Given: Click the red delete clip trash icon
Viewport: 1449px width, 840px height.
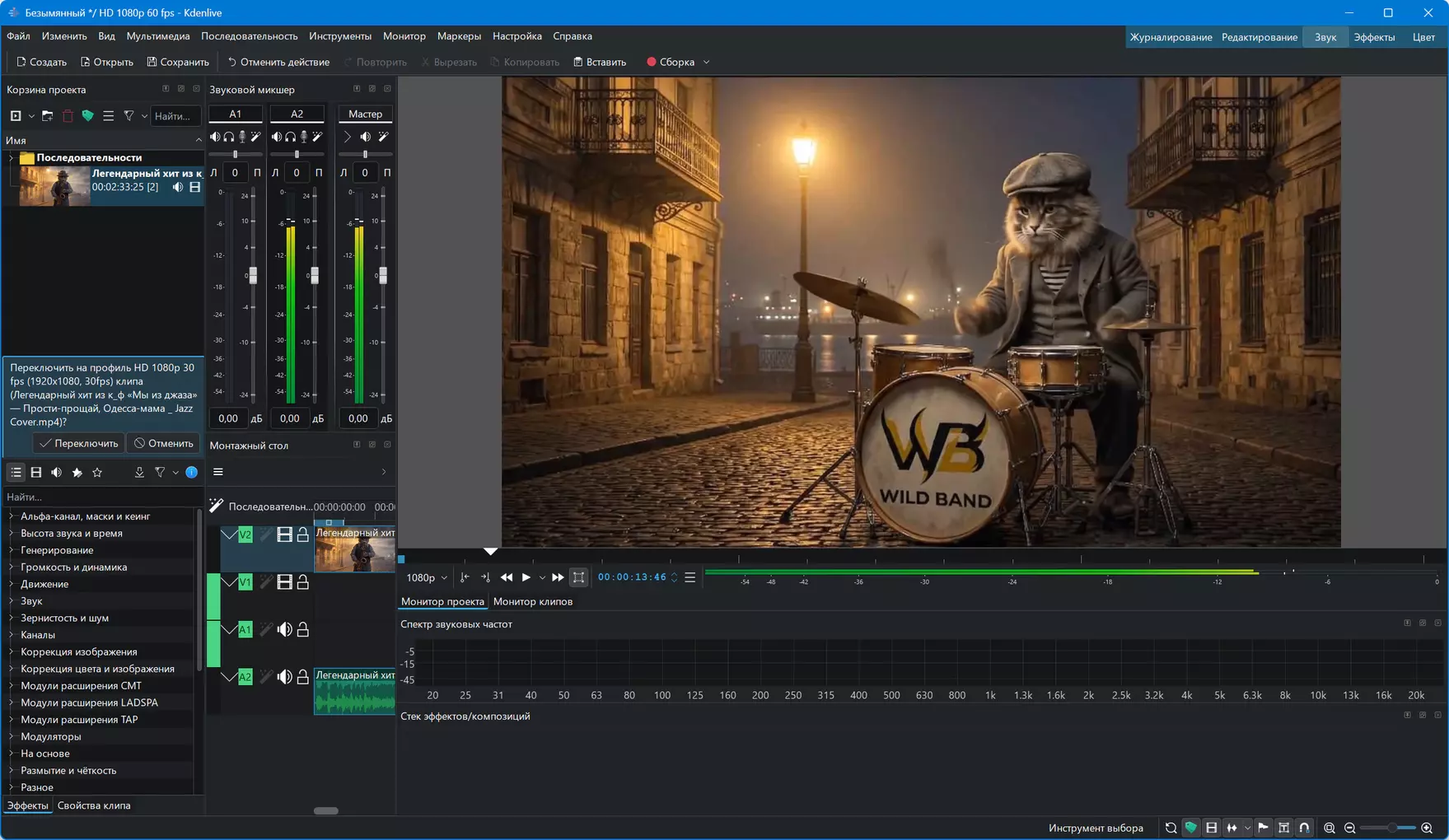Looking at the screenshot, I should (x=68, y=116).
